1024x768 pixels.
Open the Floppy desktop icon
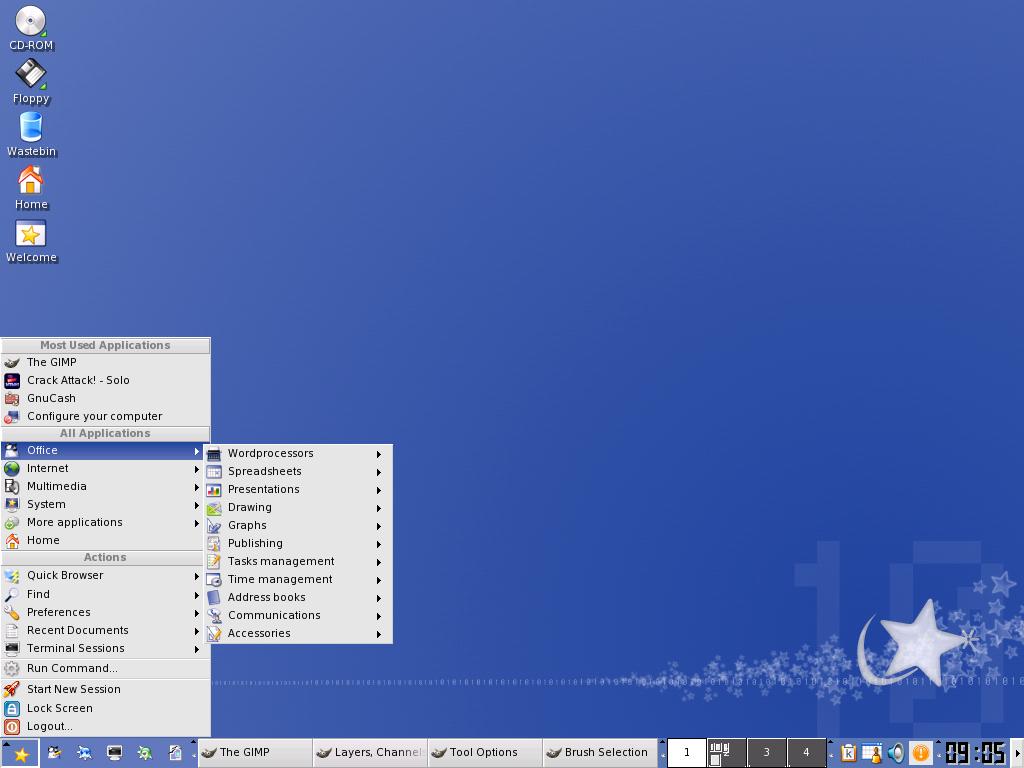pyautogui.click(x=31, y=76)
